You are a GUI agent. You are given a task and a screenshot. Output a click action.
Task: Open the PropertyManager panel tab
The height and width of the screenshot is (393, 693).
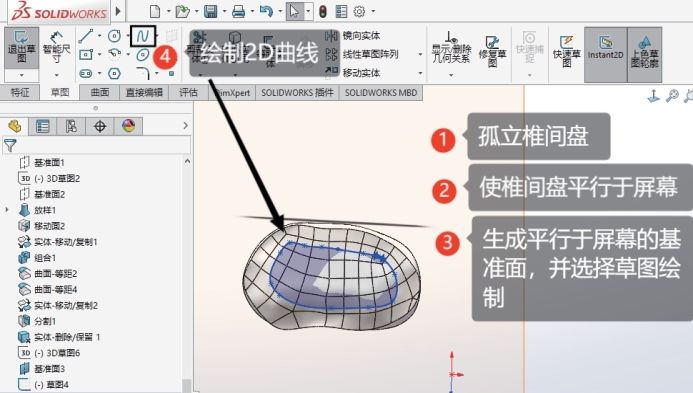[43, 126]
